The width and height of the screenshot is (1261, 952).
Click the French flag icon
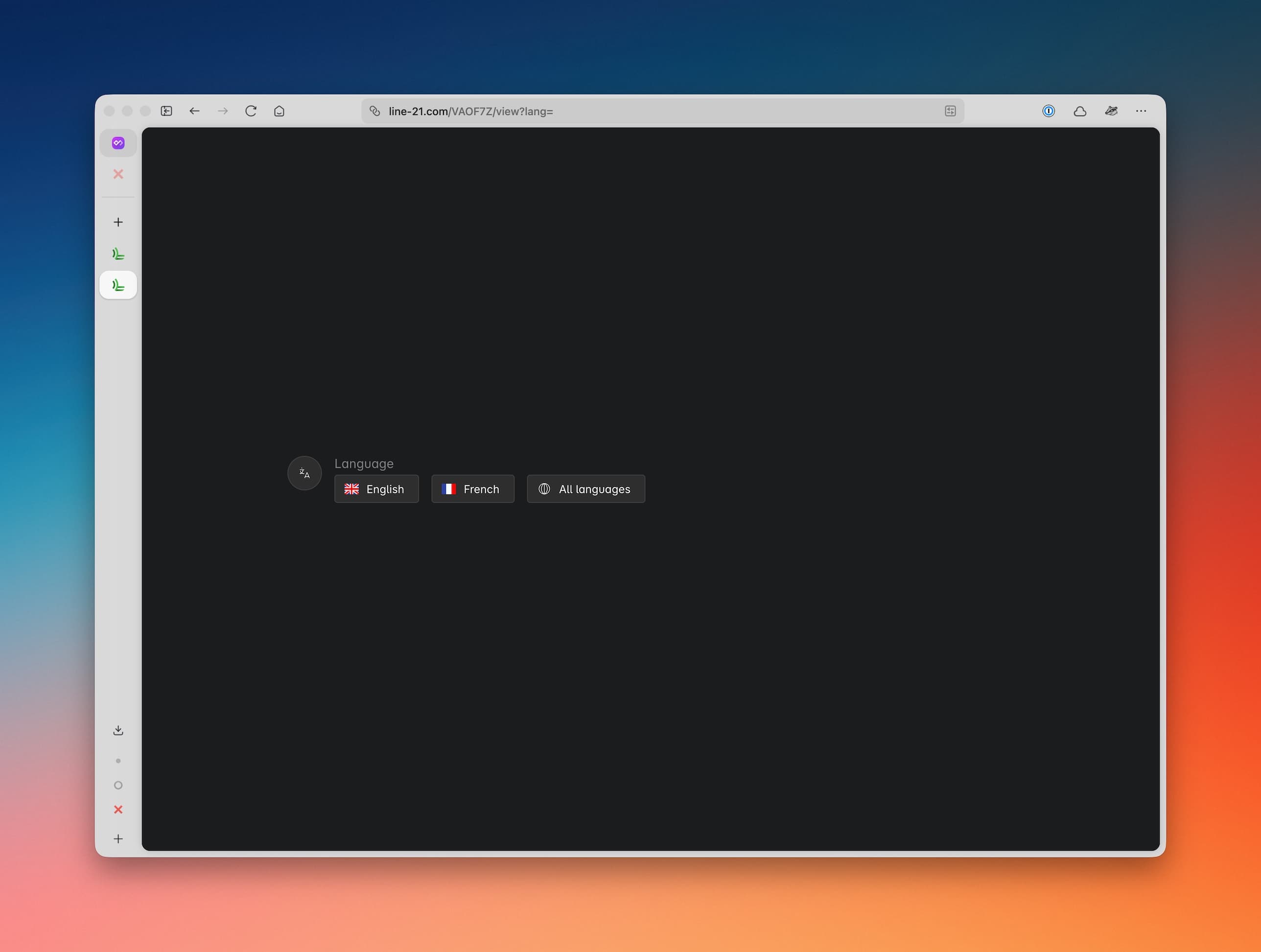450,488
